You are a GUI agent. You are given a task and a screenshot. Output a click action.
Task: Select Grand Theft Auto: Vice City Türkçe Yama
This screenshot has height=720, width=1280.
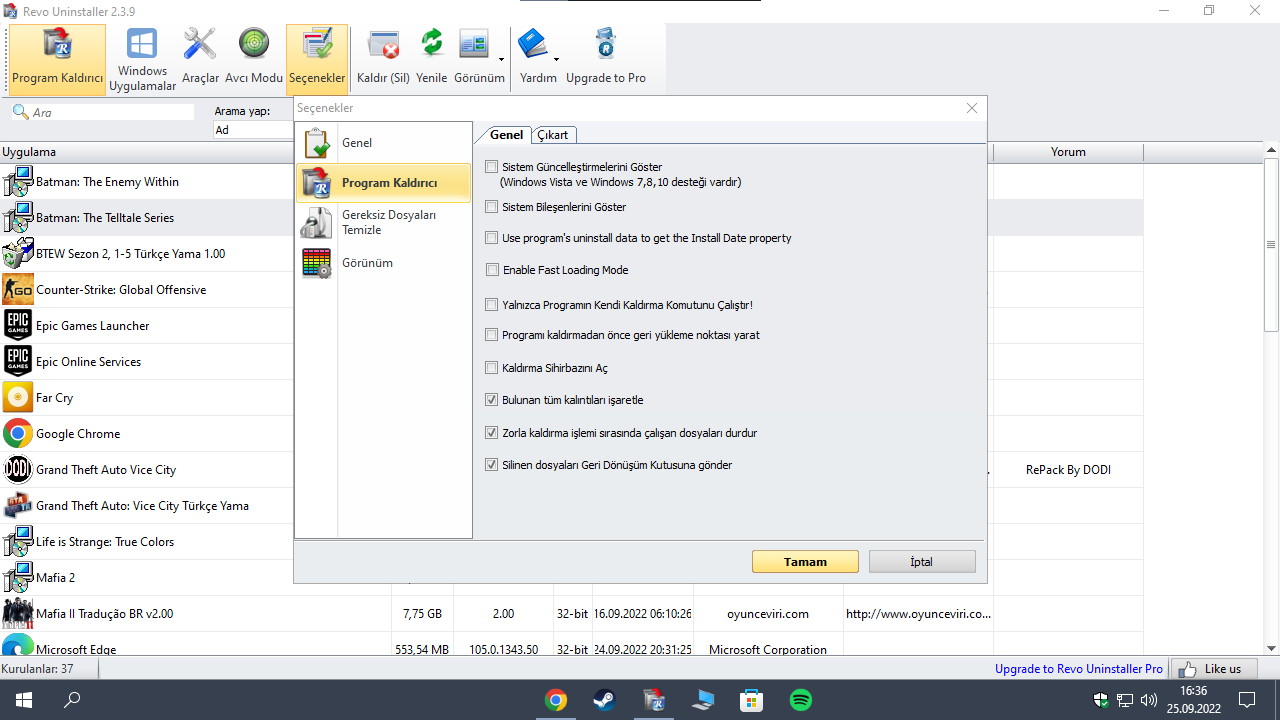(x=146, y=506)
